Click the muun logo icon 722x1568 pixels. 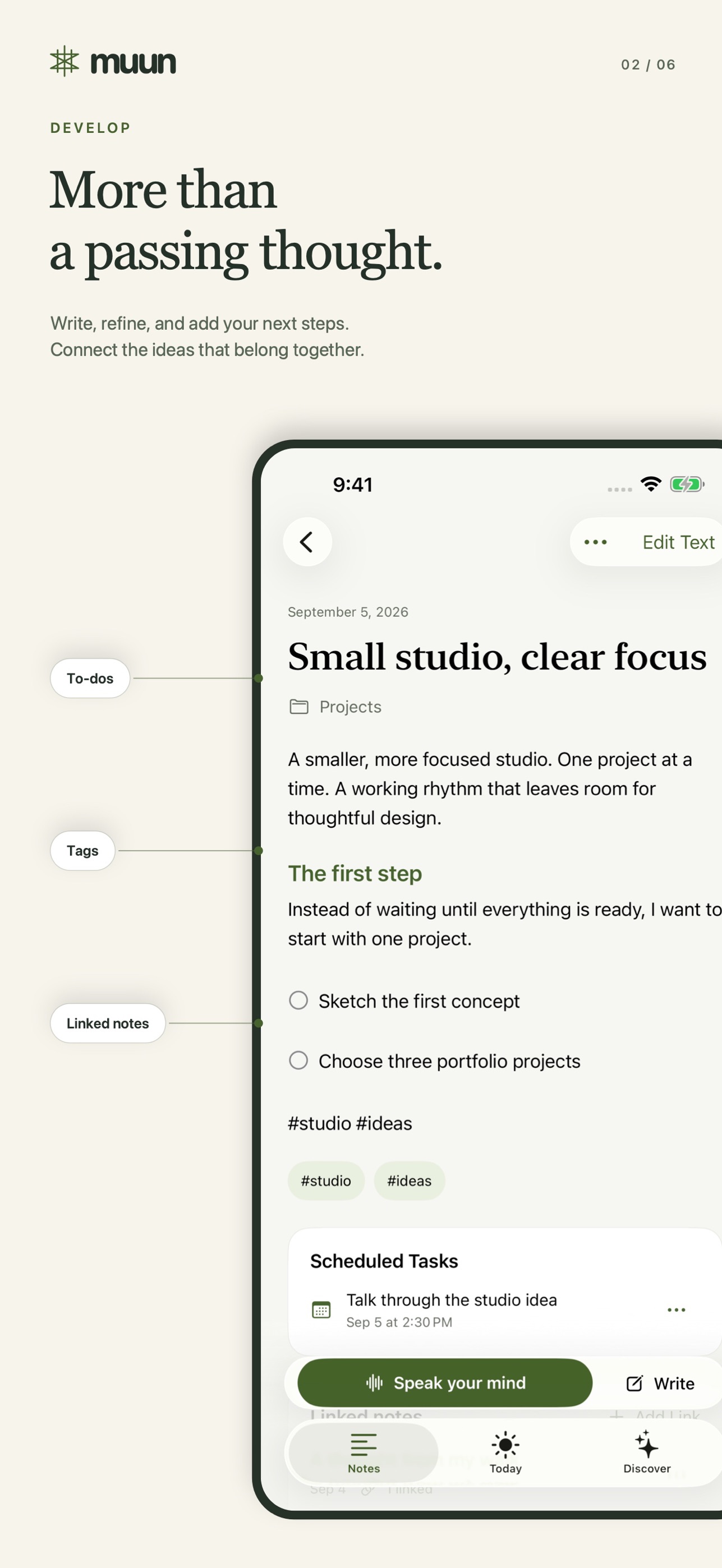point(65,62)
